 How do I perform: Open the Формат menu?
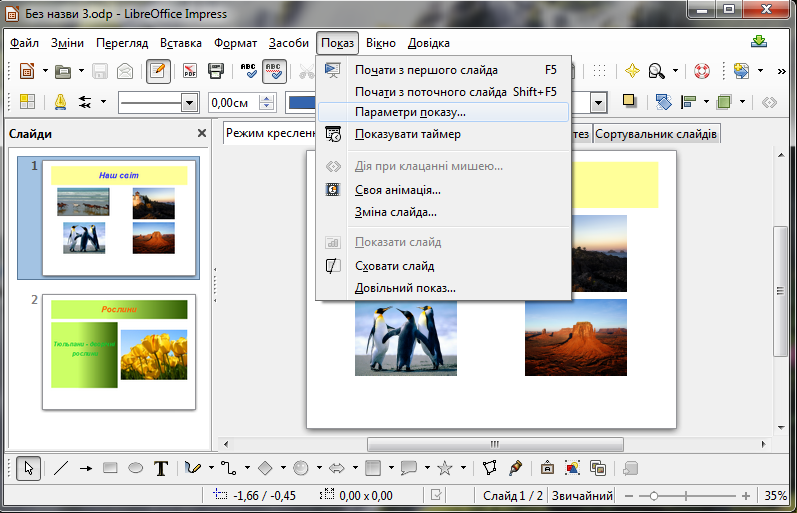tap(235, 43)
